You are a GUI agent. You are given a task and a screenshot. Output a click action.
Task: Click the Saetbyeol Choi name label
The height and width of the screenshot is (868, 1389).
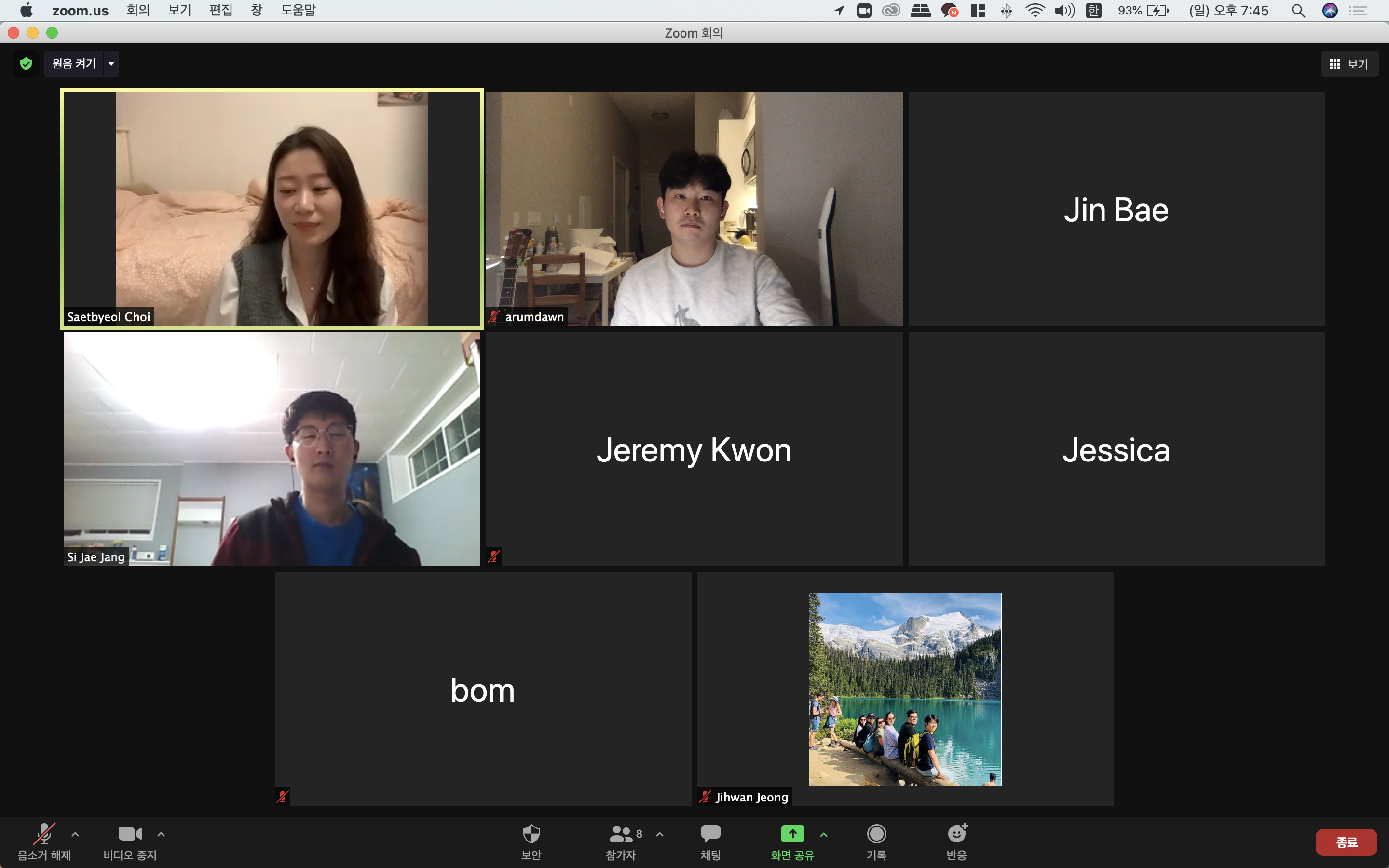[109, 317]
